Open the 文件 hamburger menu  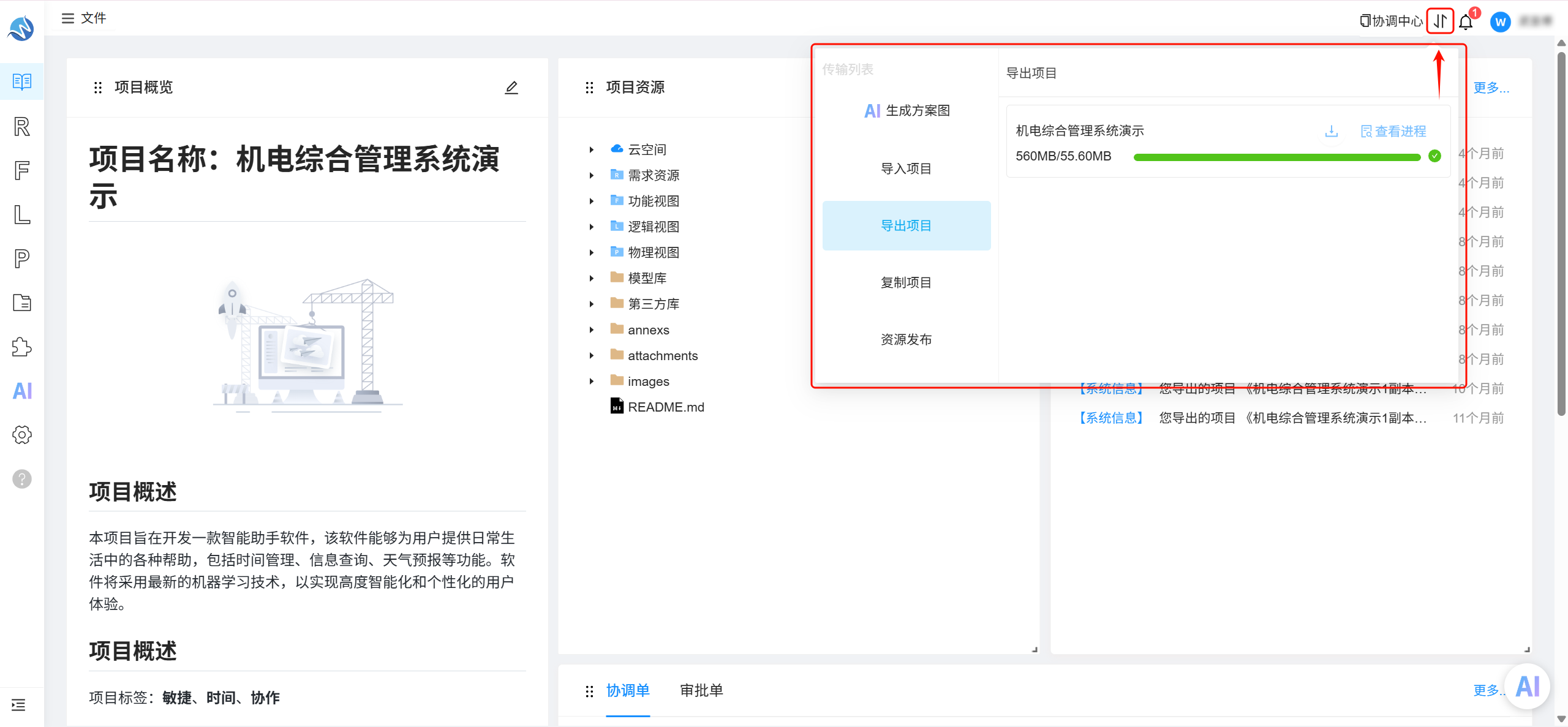pyautogui.click(x=84, y=18)
